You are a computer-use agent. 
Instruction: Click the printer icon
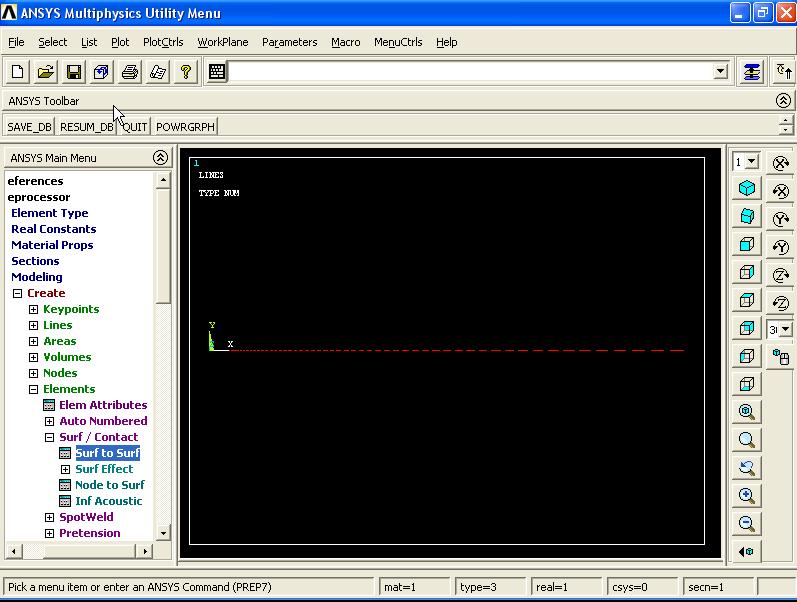(130, 72)
